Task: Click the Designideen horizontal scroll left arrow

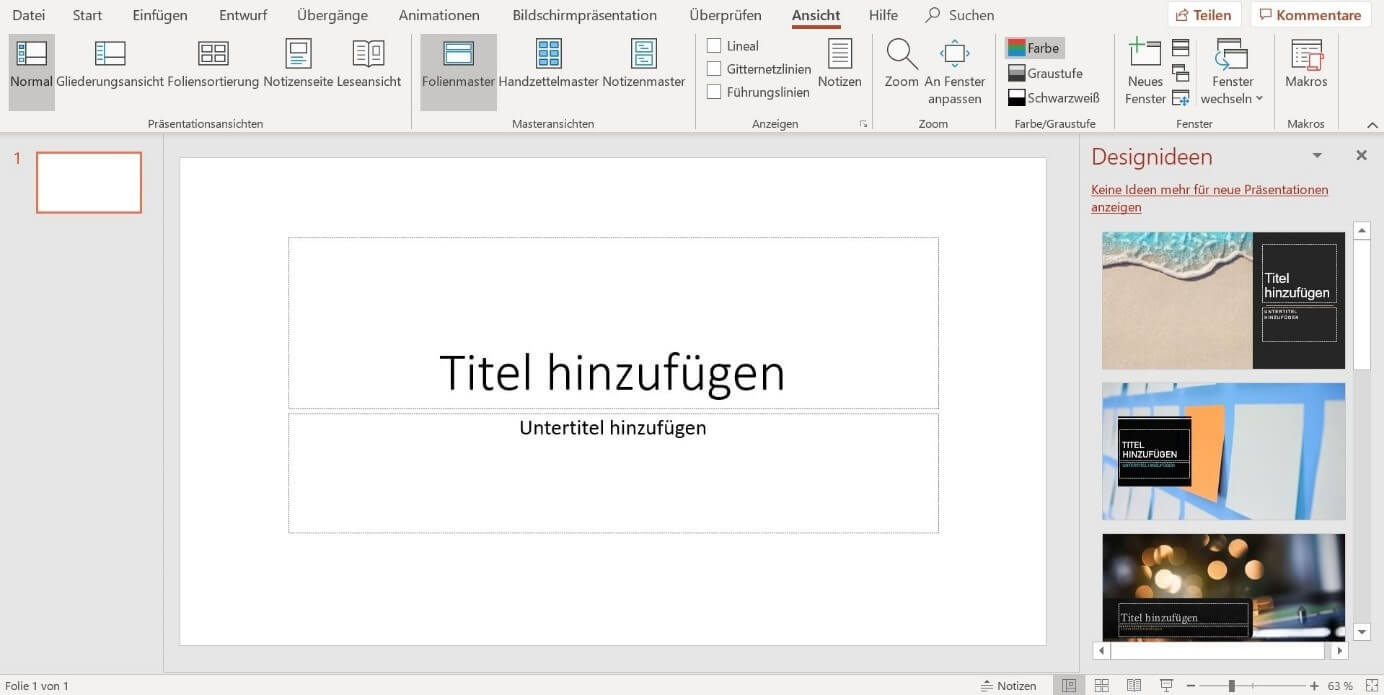Action: point(1102,651)
